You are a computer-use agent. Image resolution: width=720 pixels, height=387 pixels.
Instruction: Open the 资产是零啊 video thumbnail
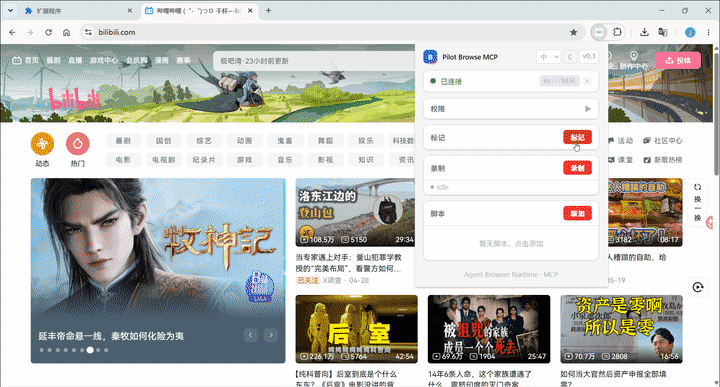pyautogui.click(x=621, y=329)
